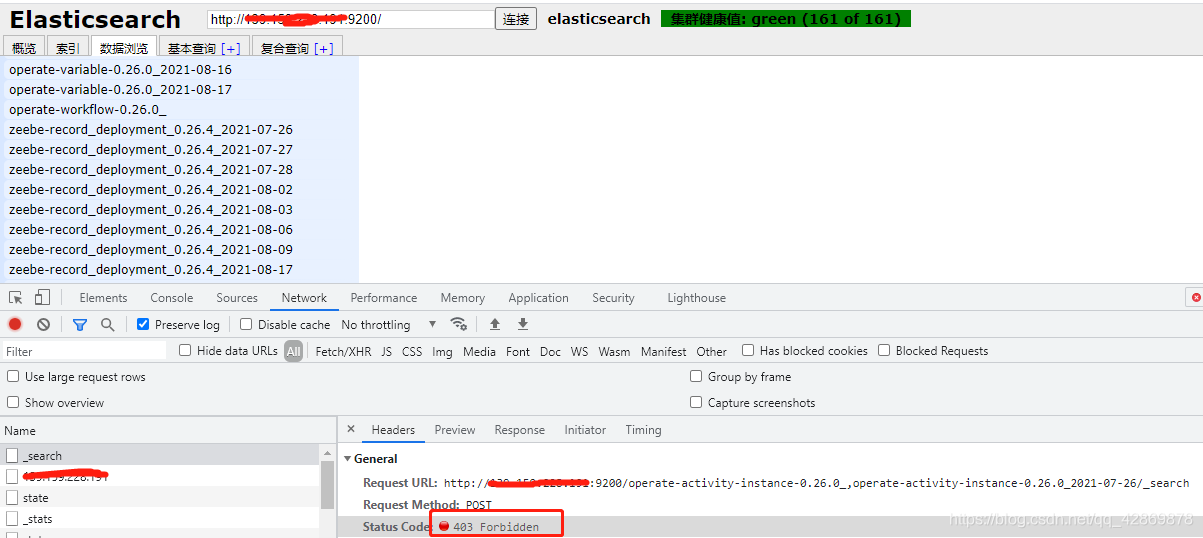Toggle the device toolbar icon

[42, 298]
